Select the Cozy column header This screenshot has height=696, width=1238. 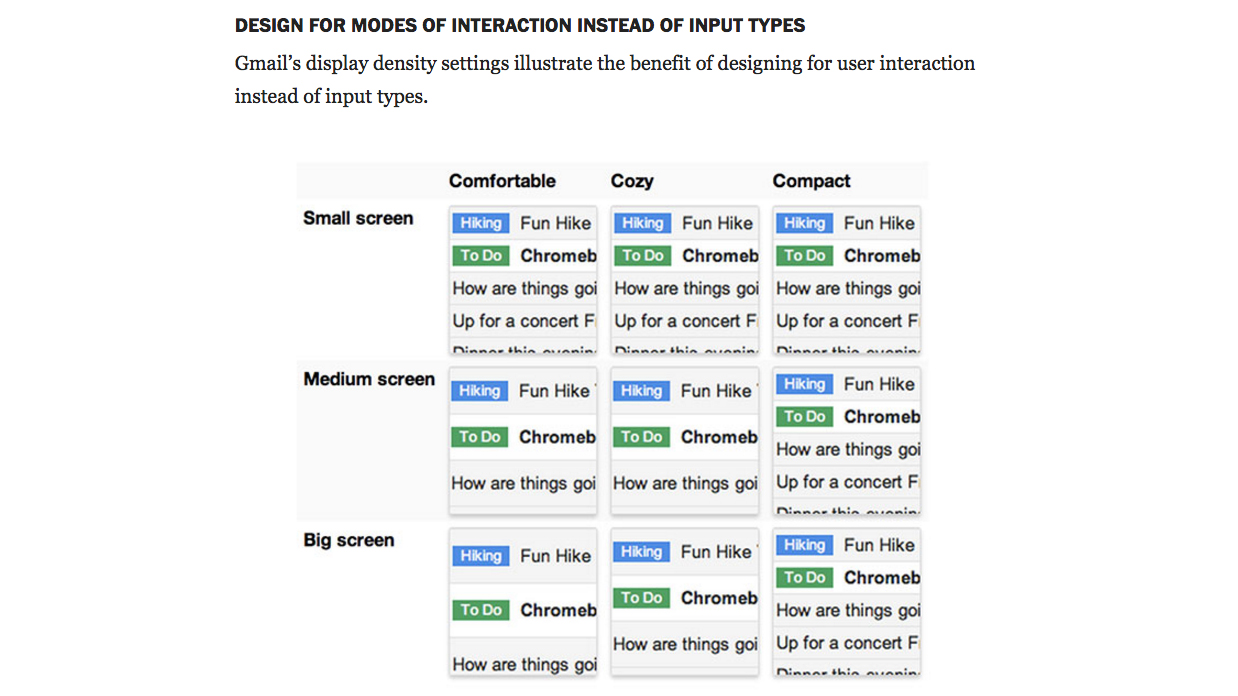click(x=631, y=181)
